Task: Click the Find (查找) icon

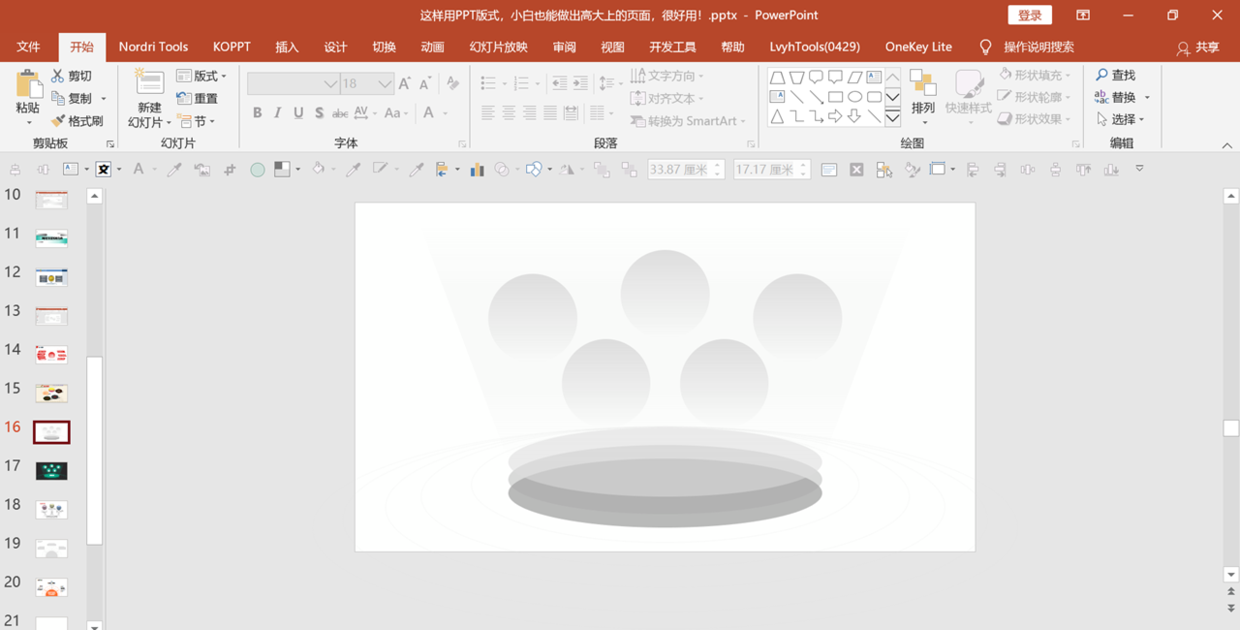Action: [x=1102, y=75]
